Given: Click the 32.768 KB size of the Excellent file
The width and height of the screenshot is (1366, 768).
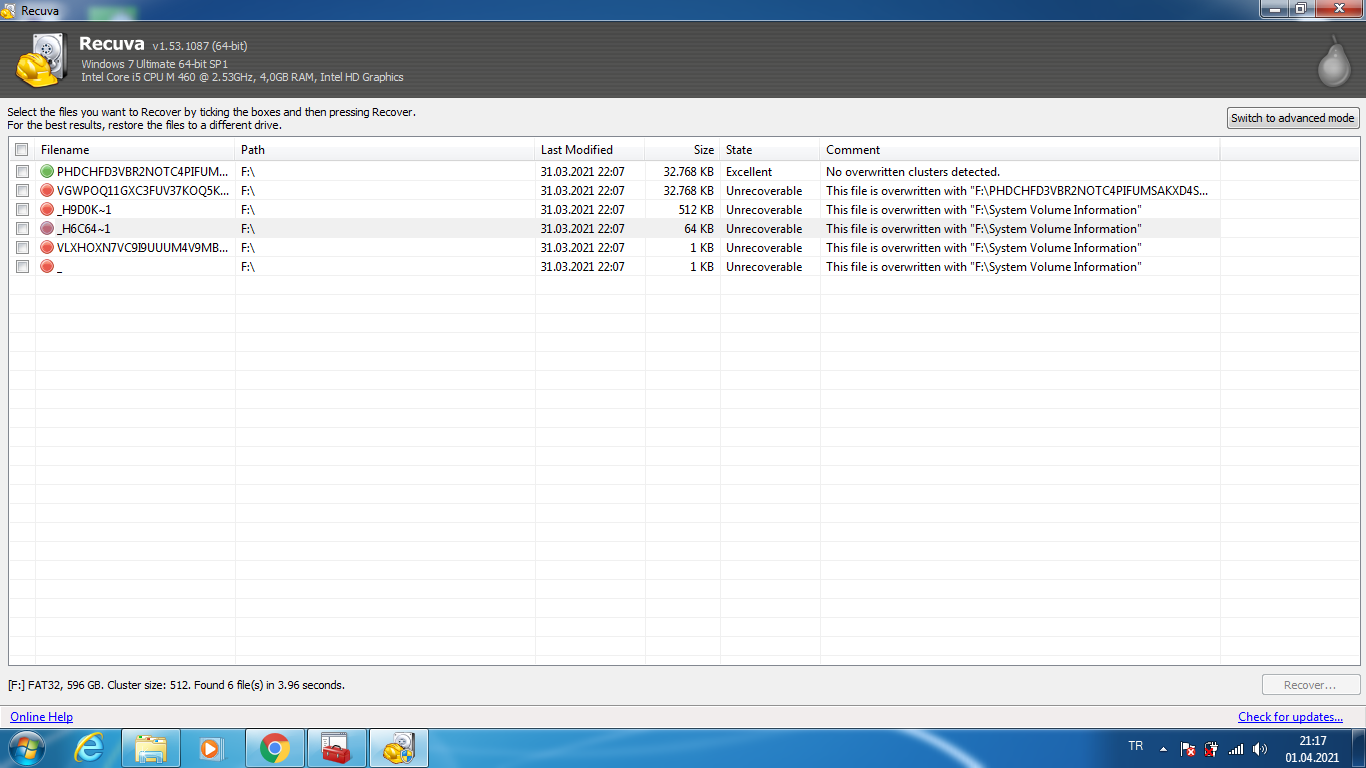Looking at the screenshot, I should [x=689, y=172].
